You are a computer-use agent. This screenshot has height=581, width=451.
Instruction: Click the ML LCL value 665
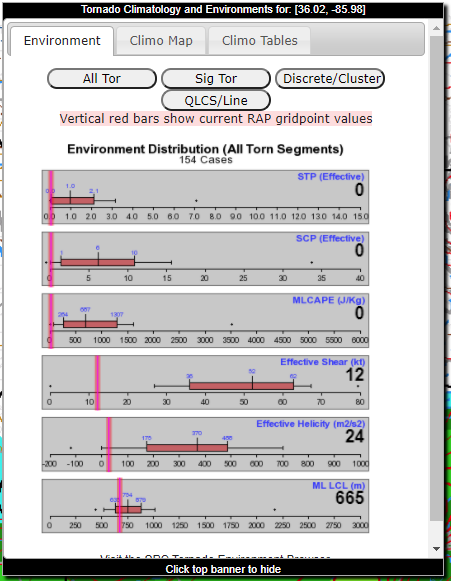350,498
